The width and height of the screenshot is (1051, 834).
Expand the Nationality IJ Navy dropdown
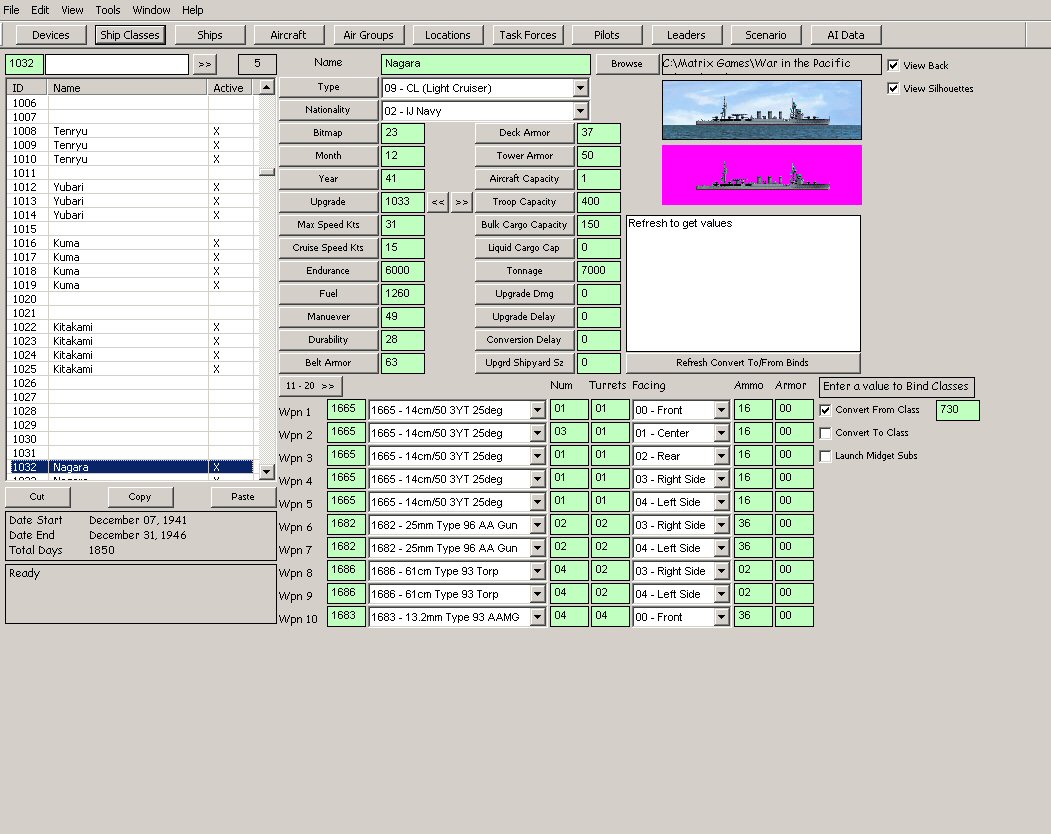[580, 111]
